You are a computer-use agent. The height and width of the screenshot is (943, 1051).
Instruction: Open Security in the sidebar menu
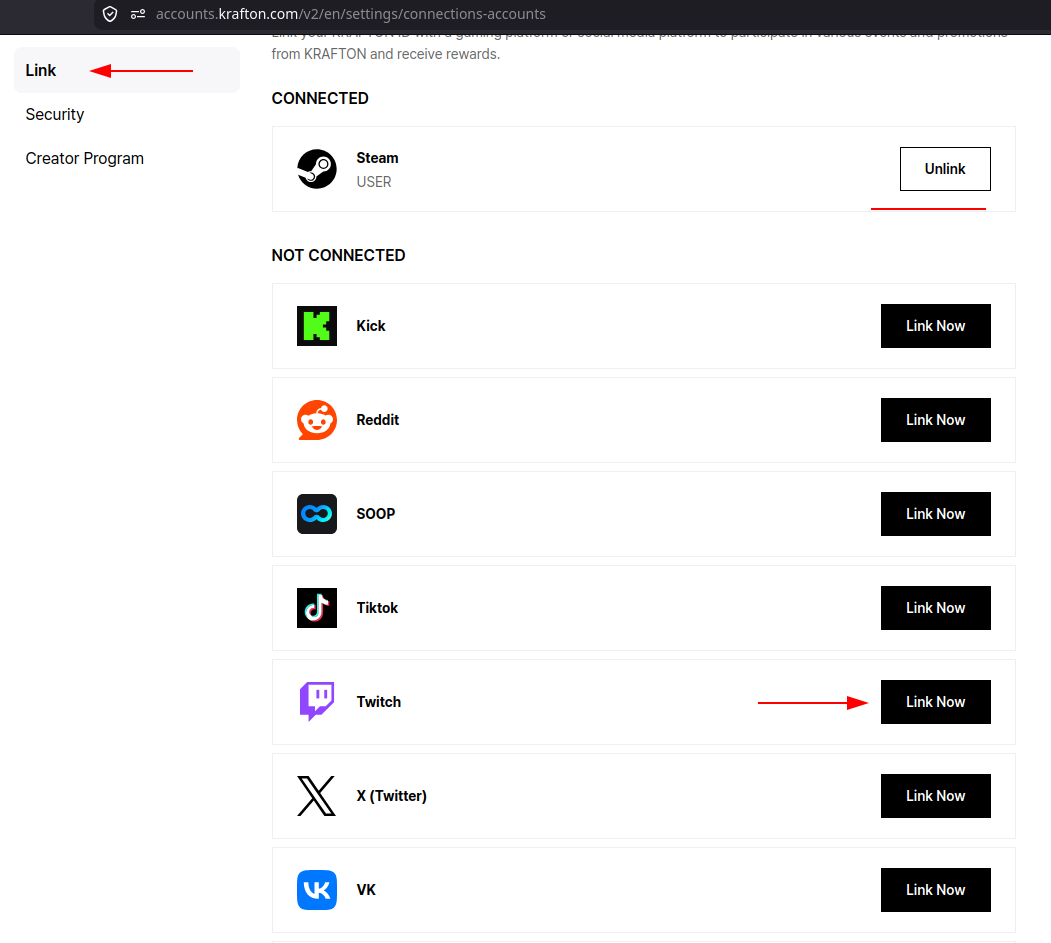point(55,115)
